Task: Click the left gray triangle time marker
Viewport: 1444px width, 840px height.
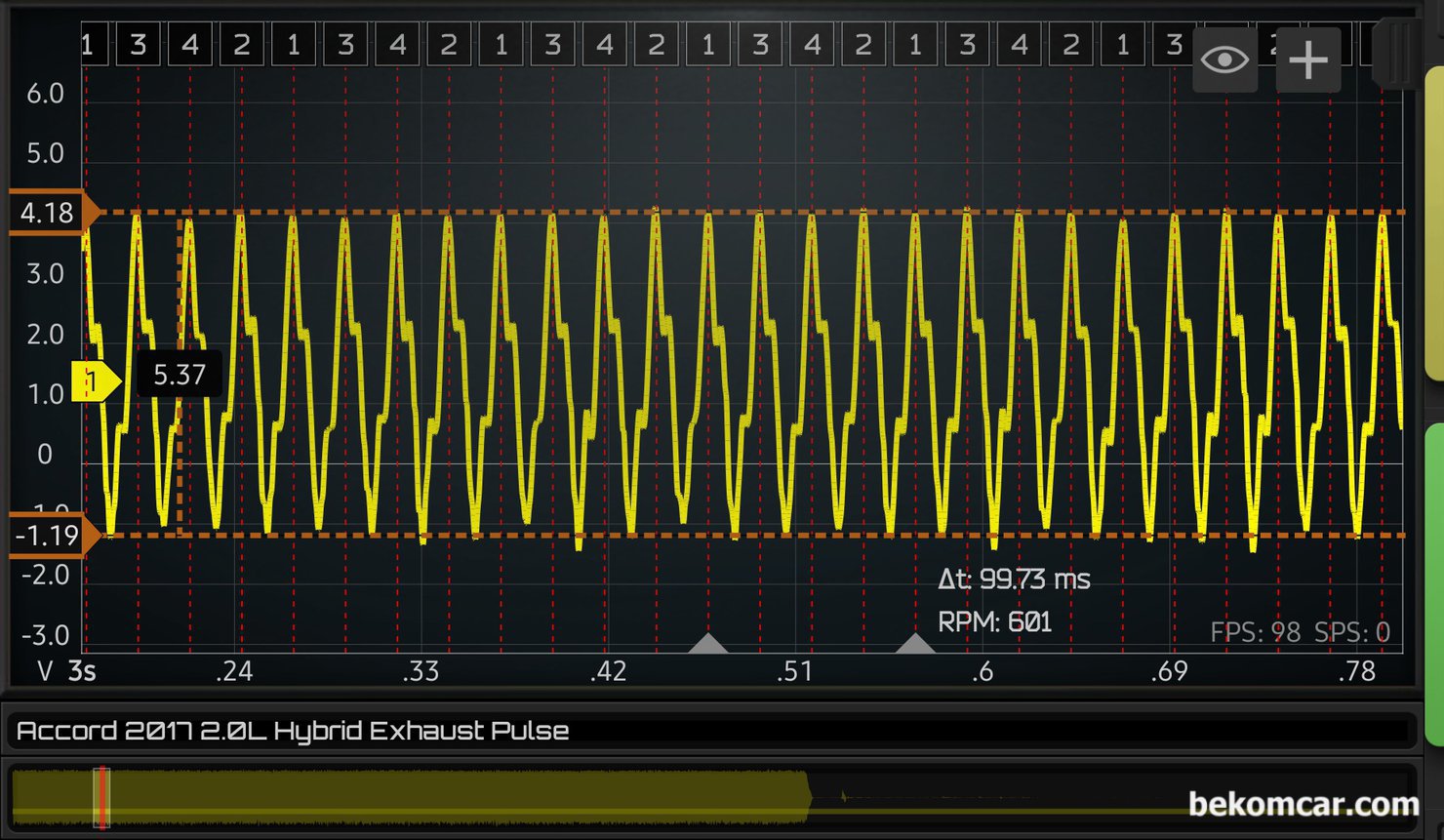Action: point(708,643)
